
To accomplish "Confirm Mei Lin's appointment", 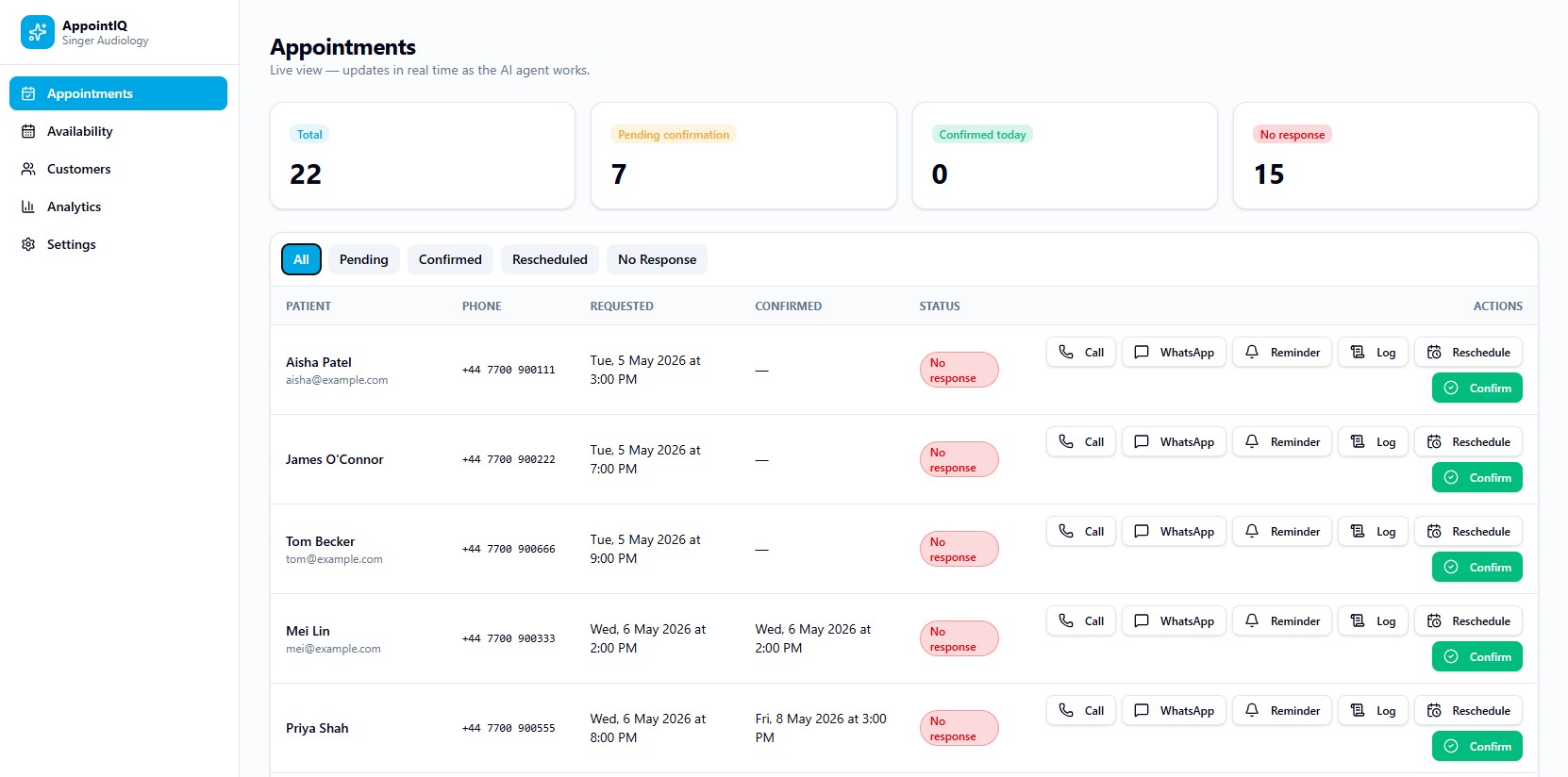I will 1477,656.
